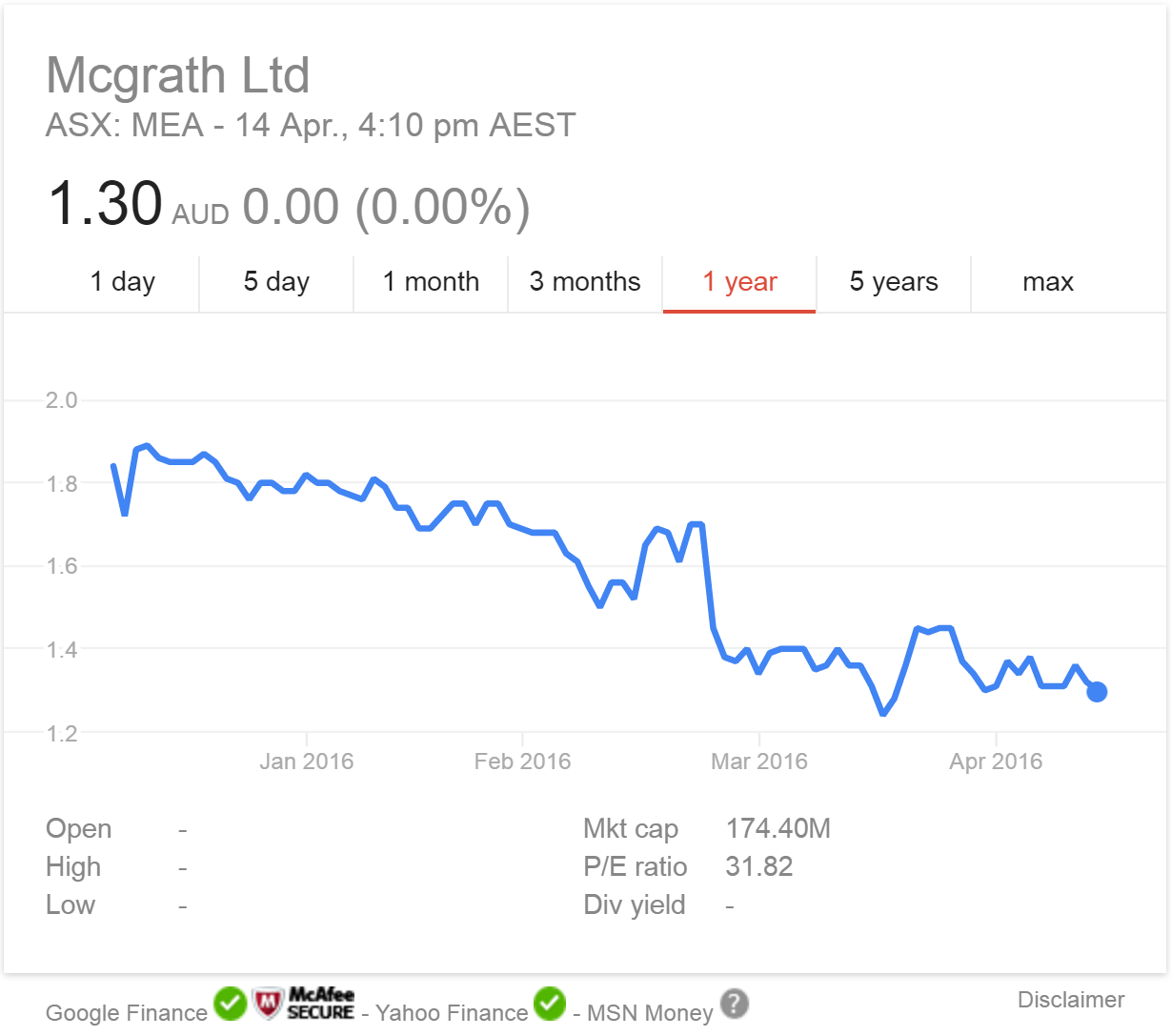Viewport: 1171px width, 1036px height.
Task: Follow the MSN Money link
Action: coord(650,1013)
